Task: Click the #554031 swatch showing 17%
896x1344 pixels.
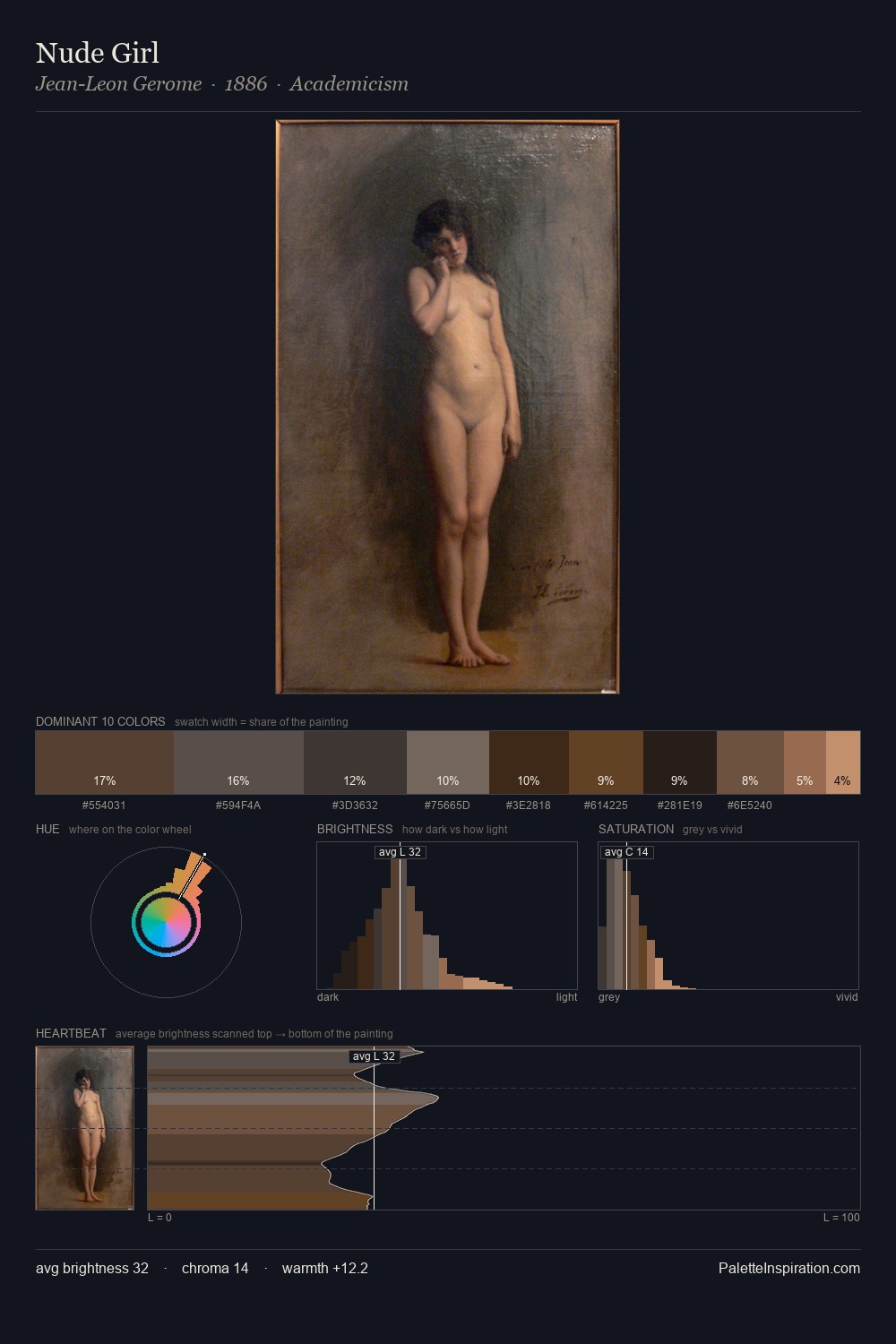Action: click(104, 762)
